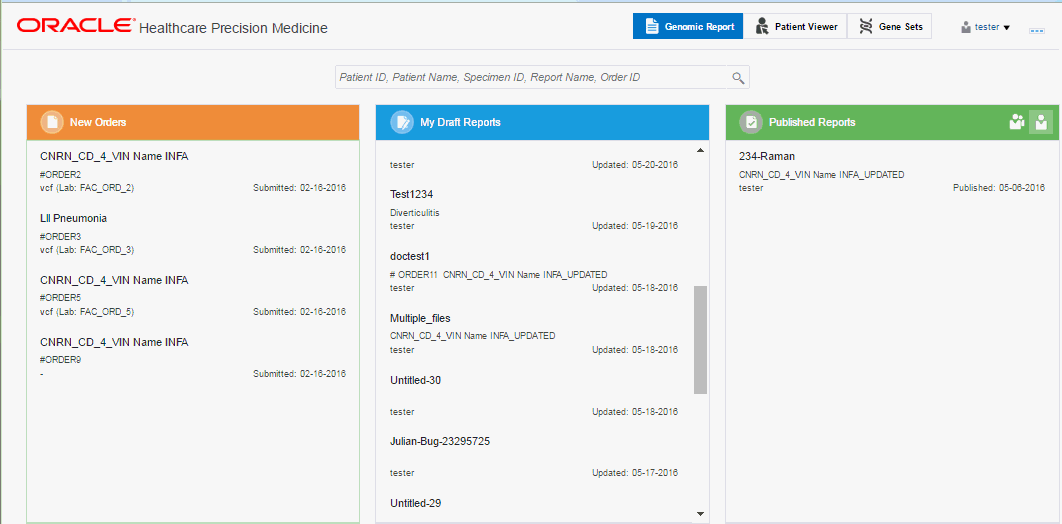Click the Gene Sets DNA icon
The image size is (1062, 524).
tap(866, 26)
